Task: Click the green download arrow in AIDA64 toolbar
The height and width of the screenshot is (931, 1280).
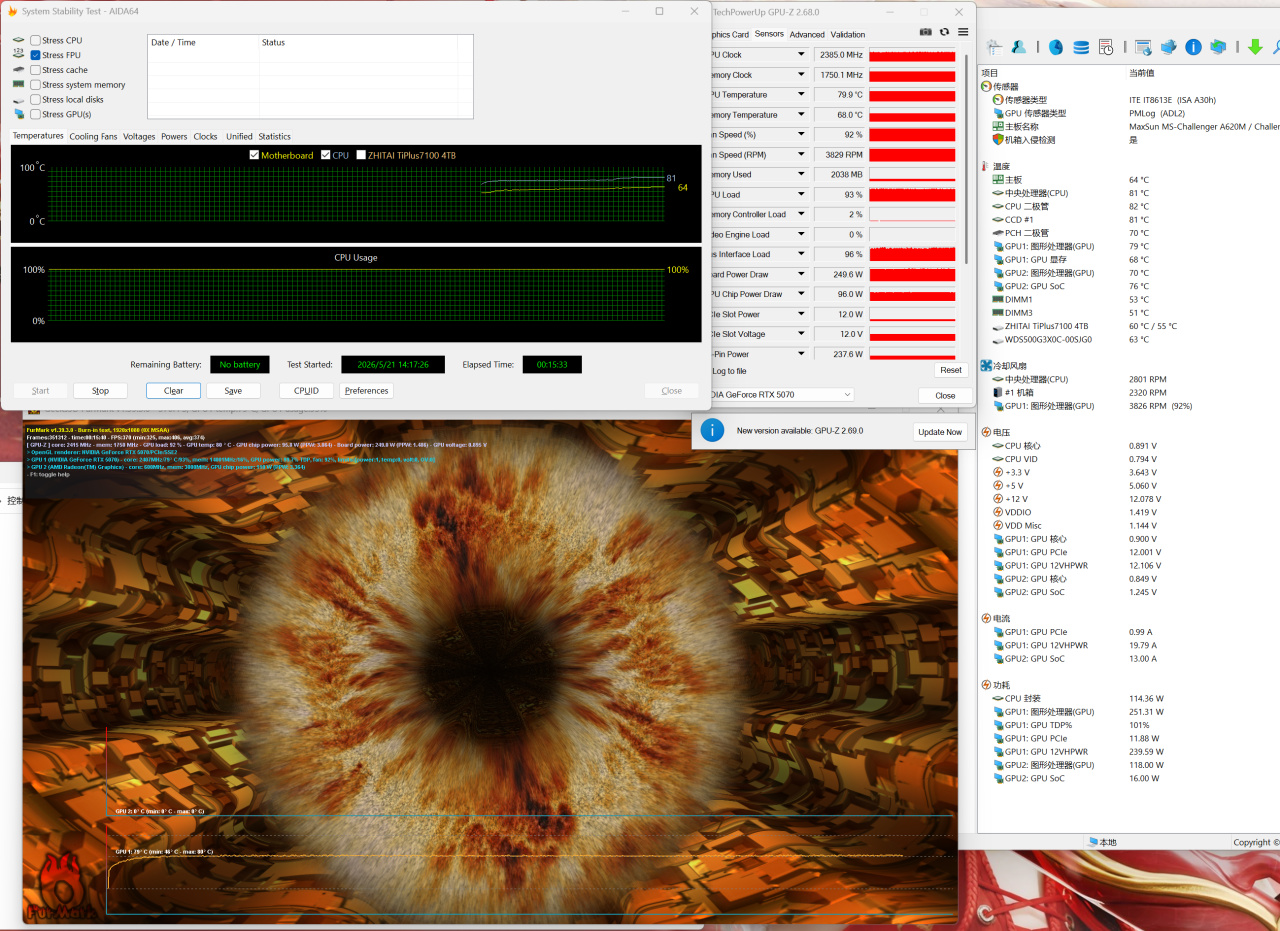Action: tap(1255, 47)
